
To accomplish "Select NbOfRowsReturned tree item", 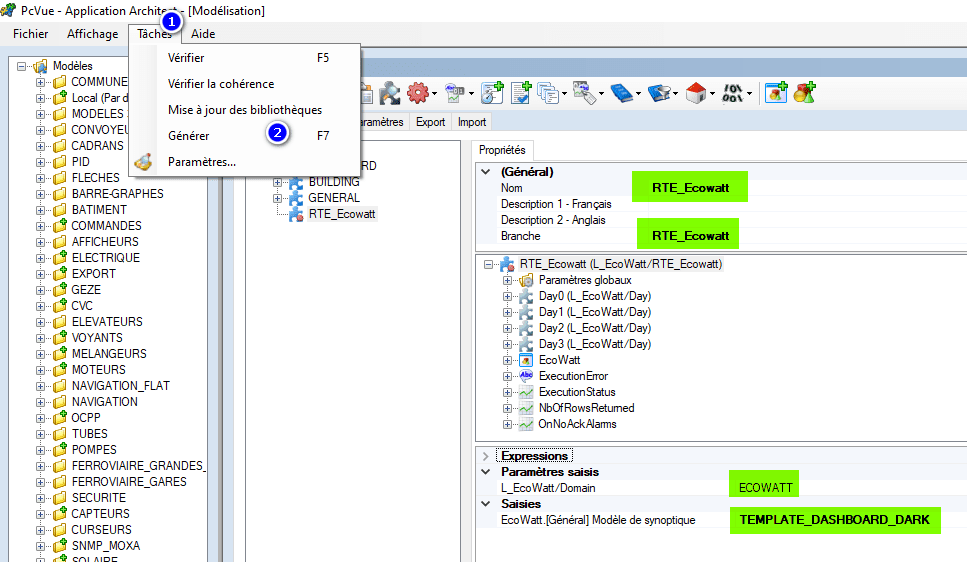I will pos(586,408).
